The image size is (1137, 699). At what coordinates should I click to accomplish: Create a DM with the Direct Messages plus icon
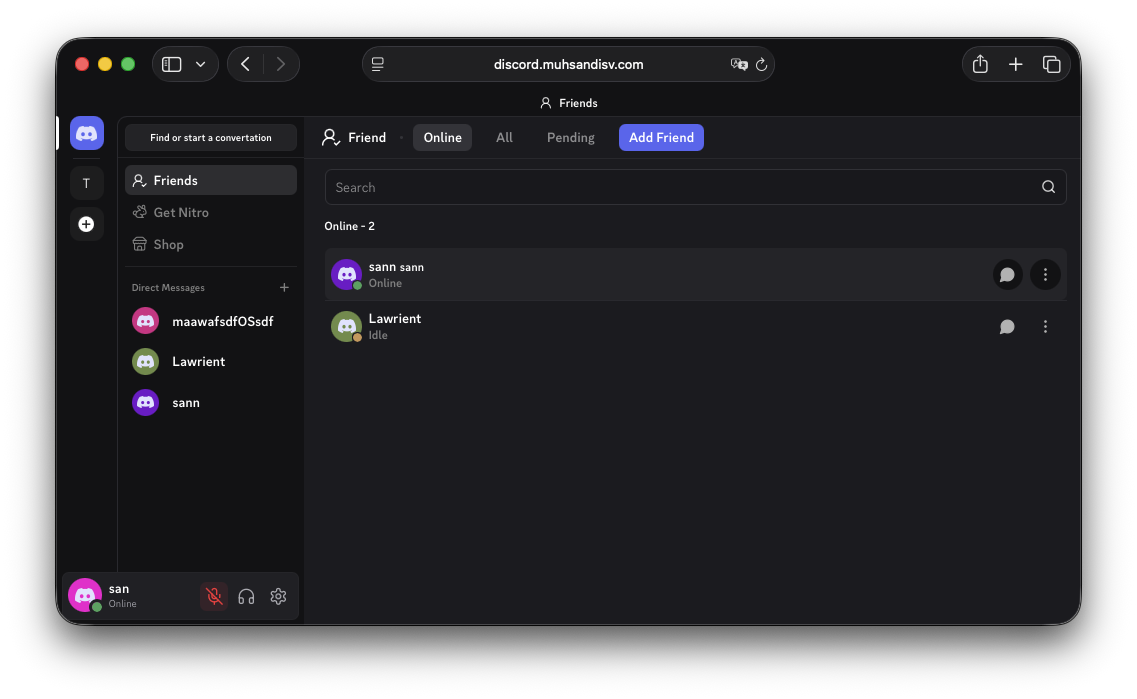(284, 287)
